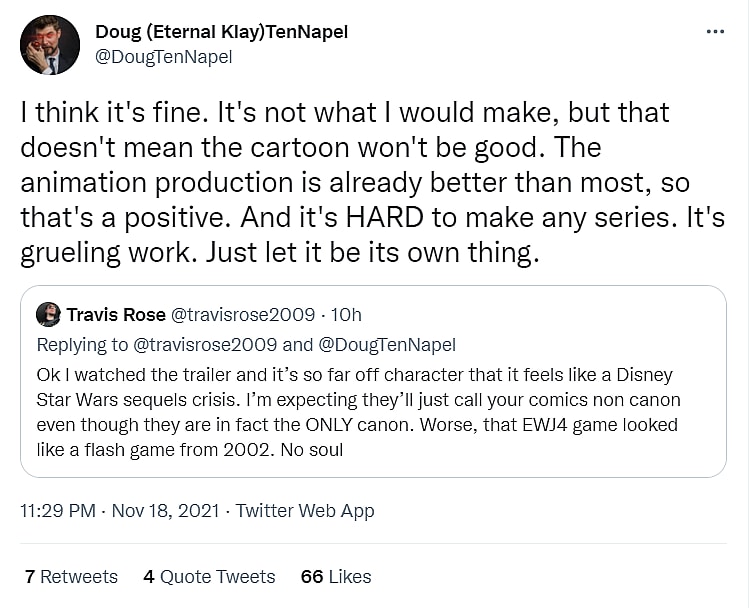Click the 11:29 PM tweet timestamp
Viewport: 749px width, 608px height.
pyautogui.click(x=57, y=511)
